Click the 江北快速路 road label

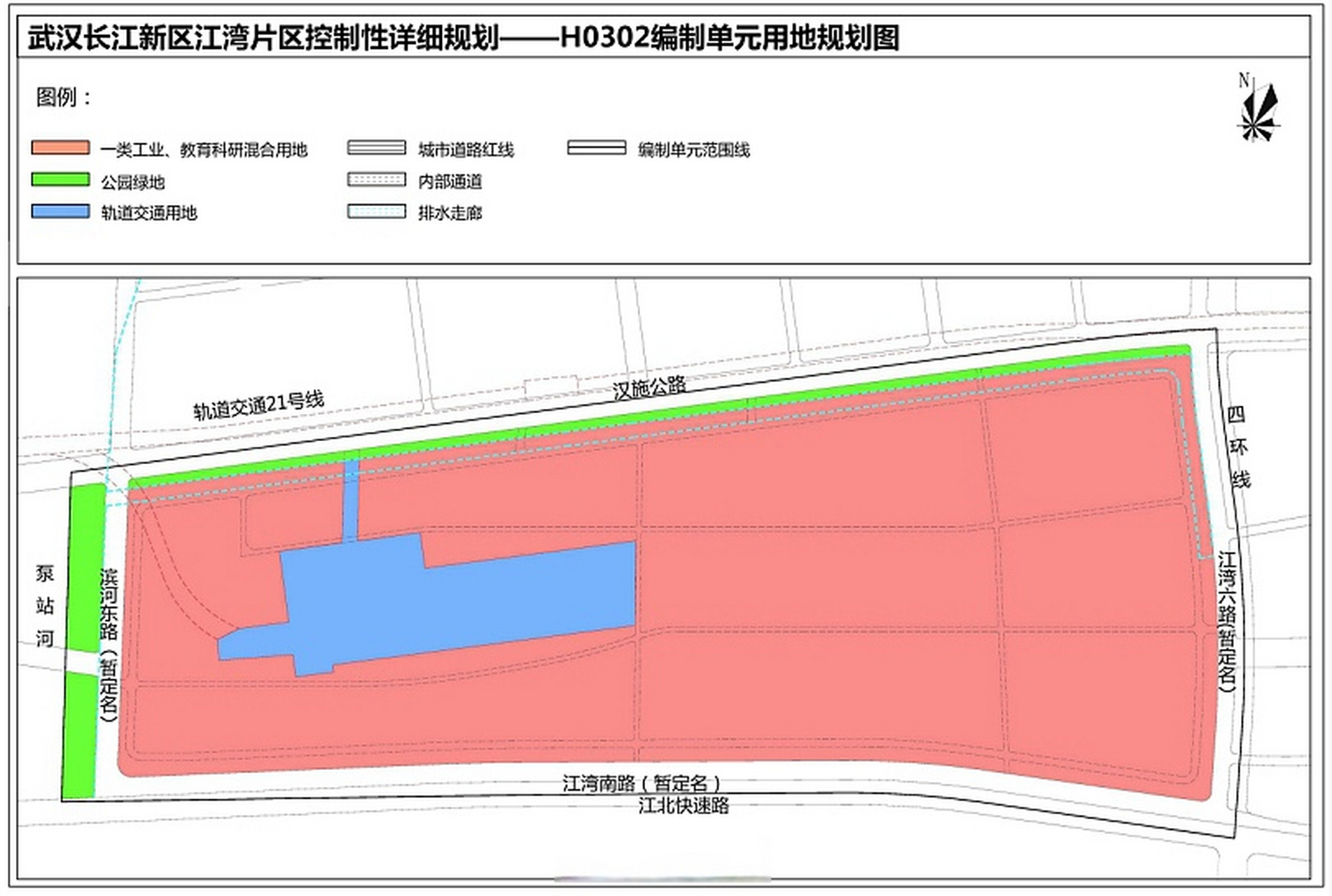click(684, 806)
